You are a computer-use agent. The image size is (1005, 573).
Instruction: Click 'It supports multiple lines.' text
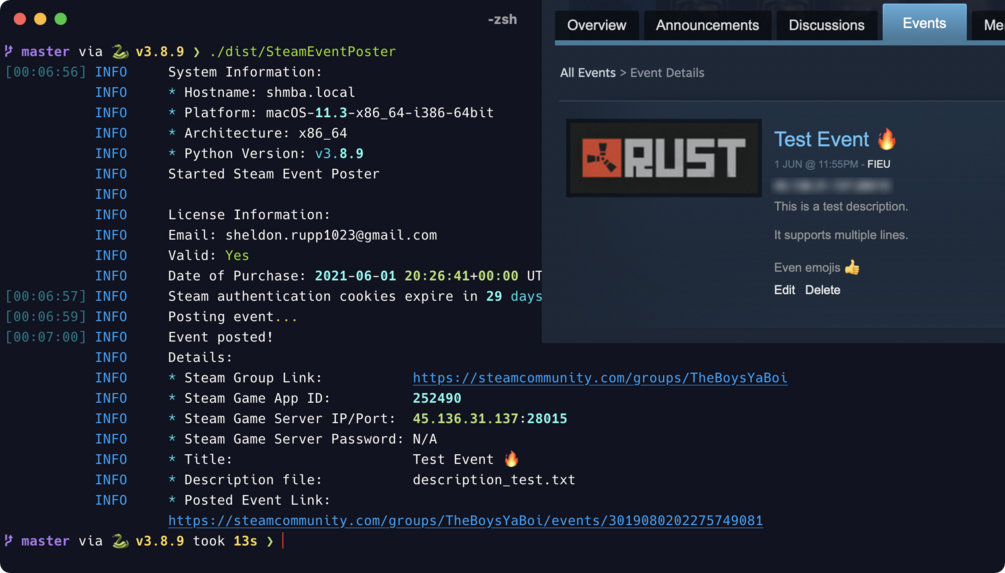click(x=841, y=235)
